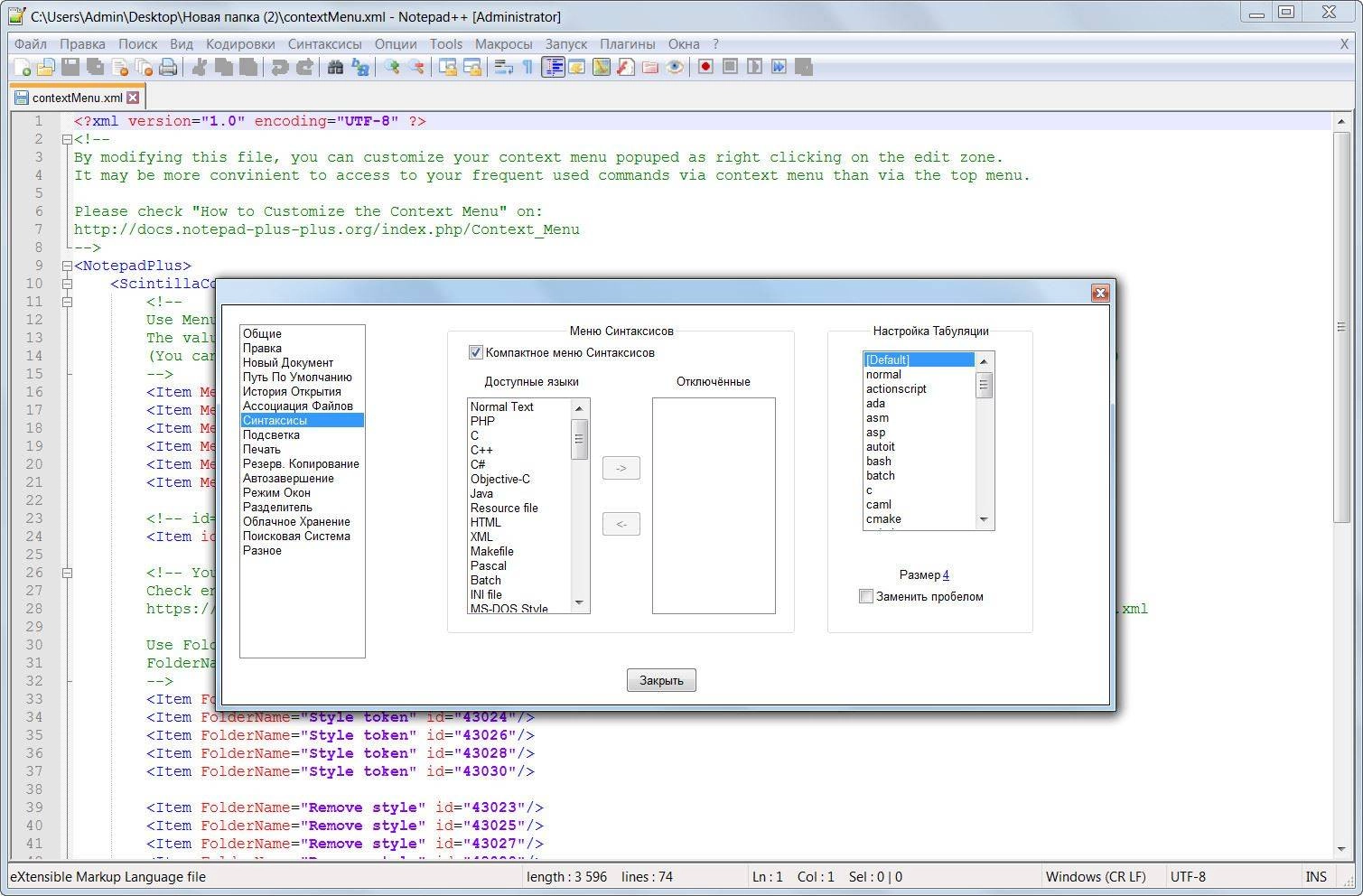Close the contextMenu.xml tab with red X
This screenshot has height=896, width=1363.
pos(134,98)
